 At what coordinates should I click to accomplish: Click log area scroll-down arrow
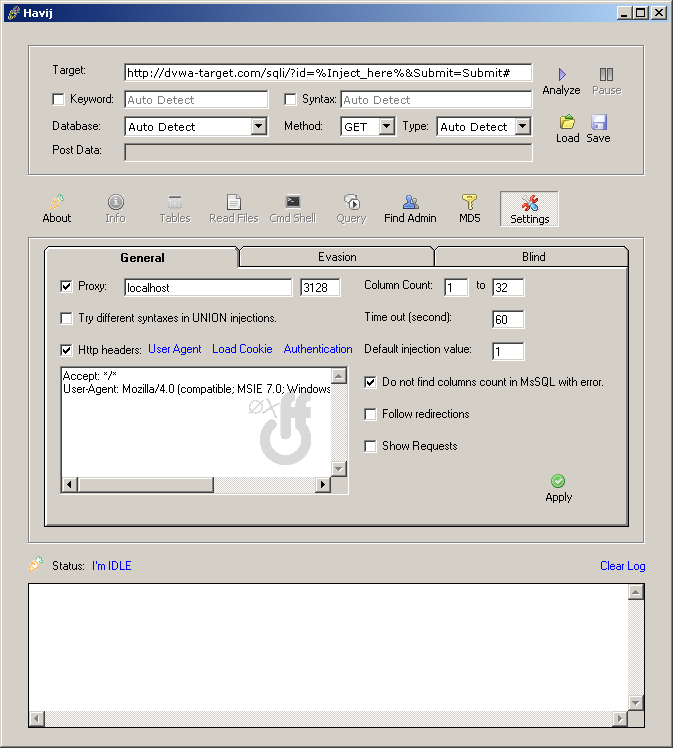coord(635,702)
